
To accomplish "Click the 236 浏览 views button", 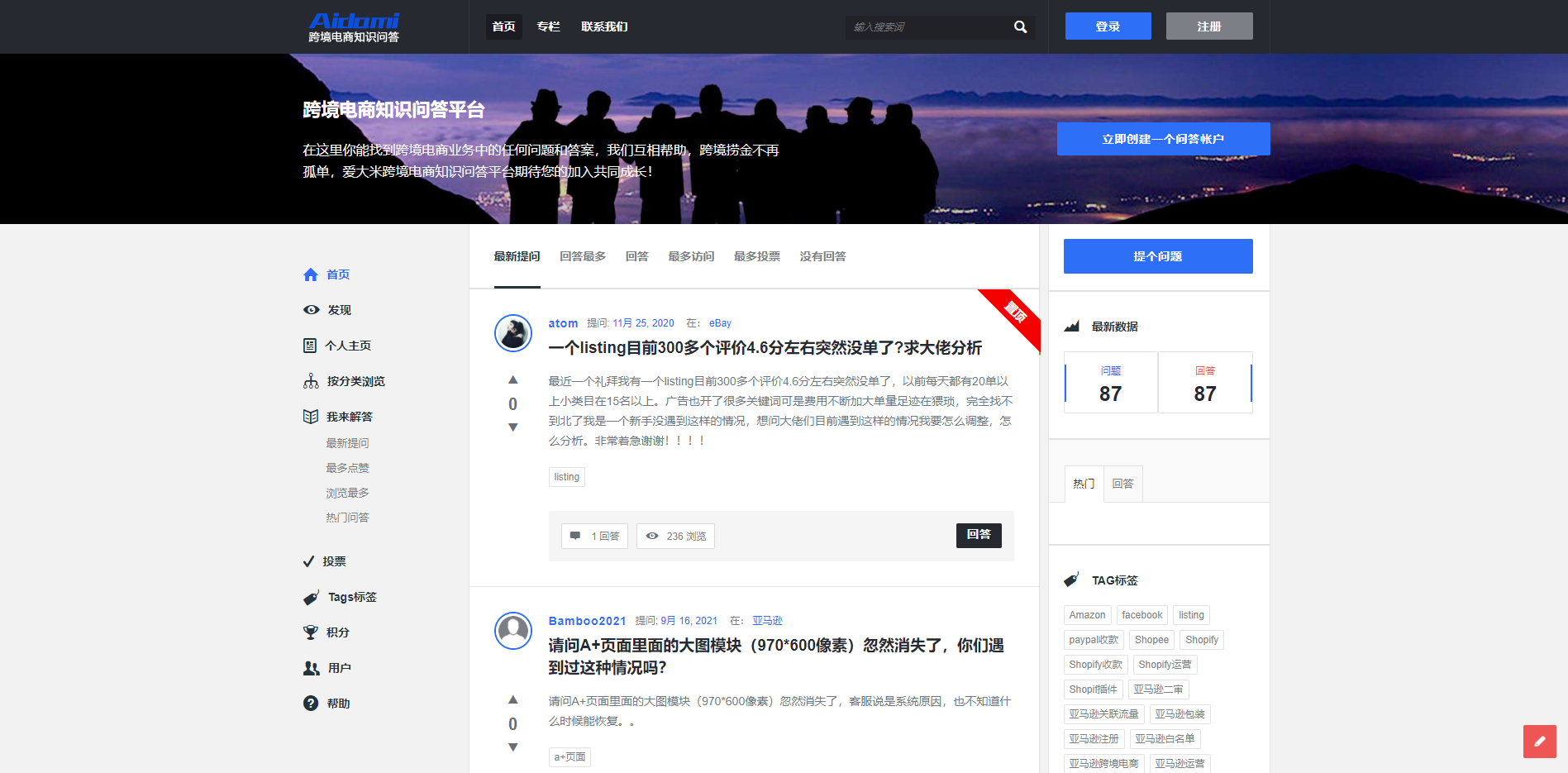I will [676, 536].
